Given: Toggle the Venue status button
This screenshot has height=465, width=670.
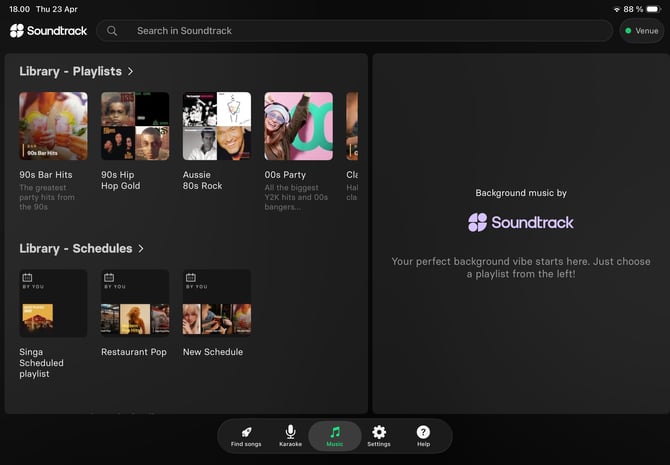Looking at the screenshot, I should pyautogui.click(x=641, y=31).
